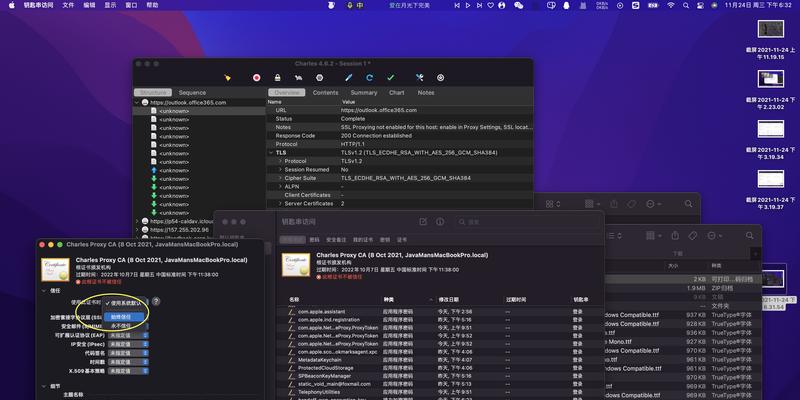Validate with the green checkmark icon in Charles
The image size is (800, 400).
(x=391, y=78)
